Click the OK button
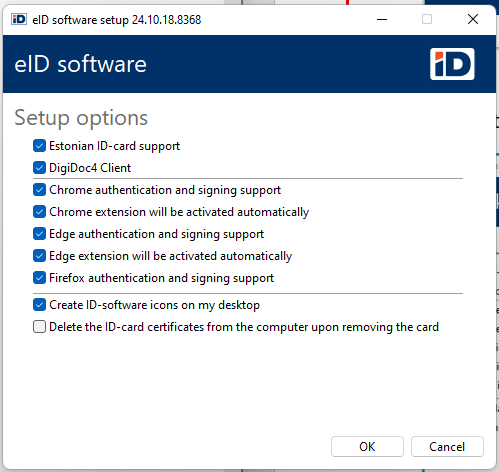 click(367, 446)
